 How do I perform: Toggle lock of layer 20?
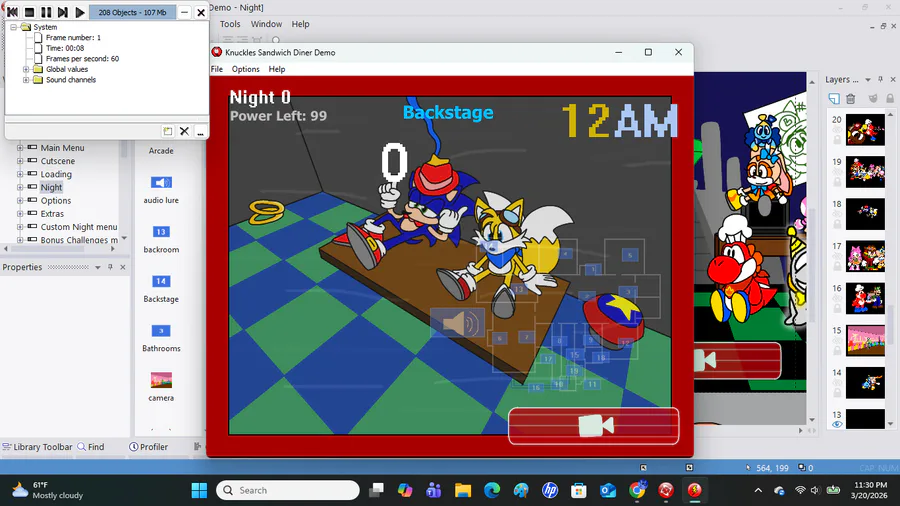tap(837, 140)
